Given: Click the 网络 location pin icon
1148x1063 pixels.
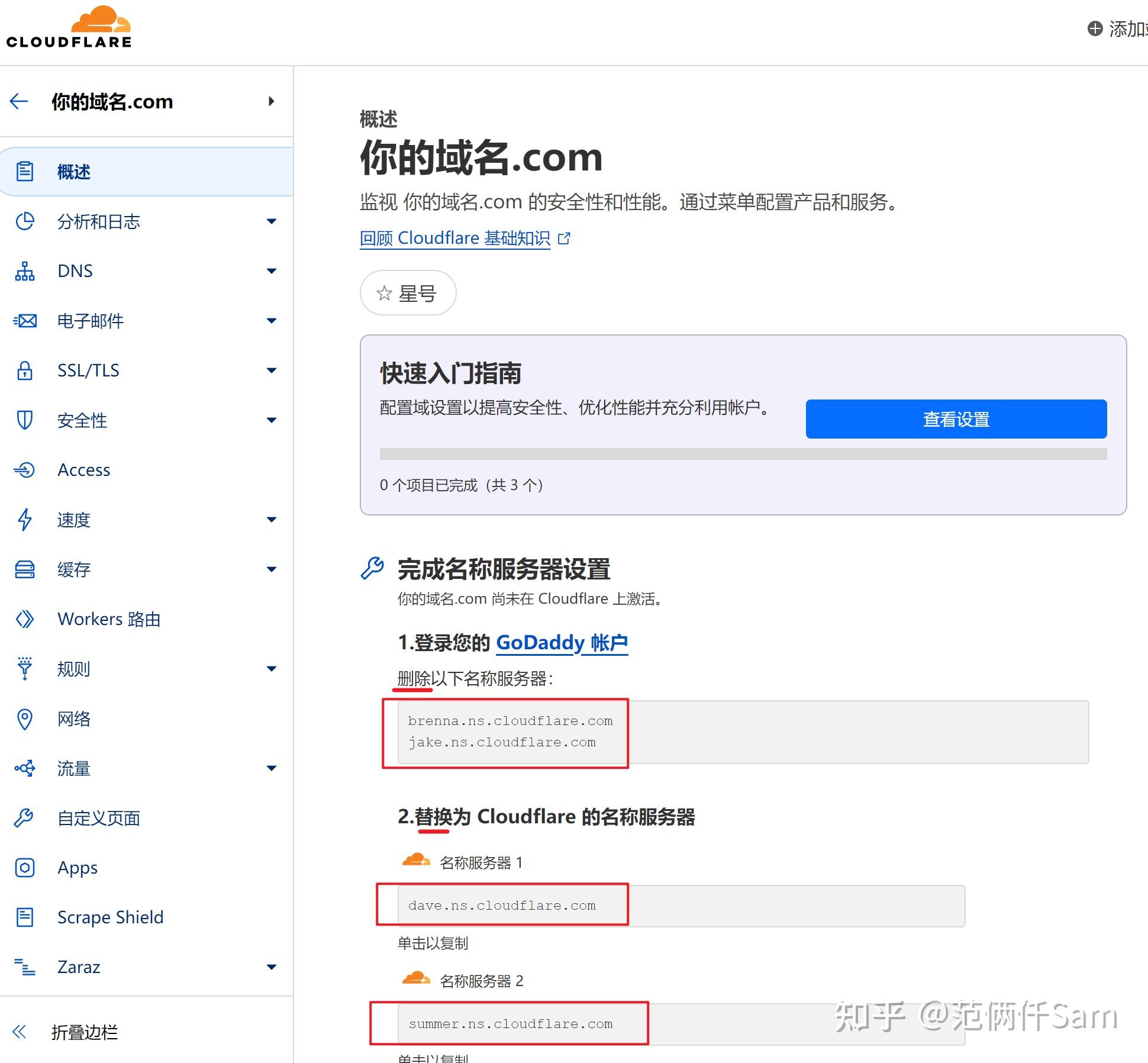Looking at the screenshot, I should pos(25,719).
